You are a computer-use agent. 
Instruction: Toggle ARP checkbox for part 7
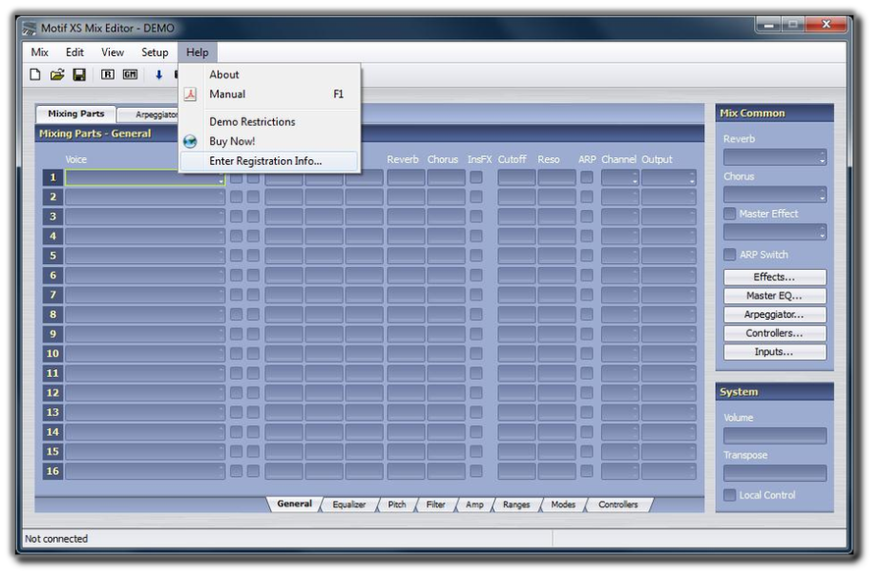coord(586,295)
